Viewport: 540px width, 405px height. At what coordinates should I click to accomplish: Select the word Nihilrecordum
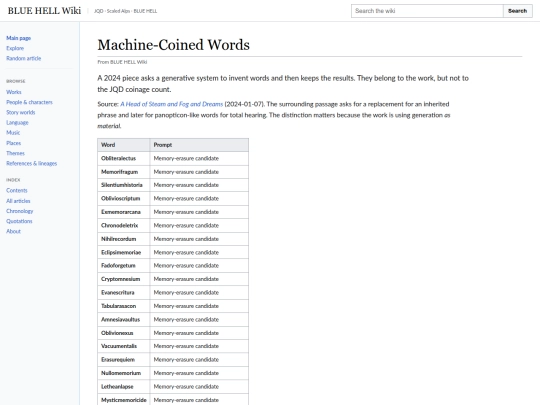(x=118, y=239)
